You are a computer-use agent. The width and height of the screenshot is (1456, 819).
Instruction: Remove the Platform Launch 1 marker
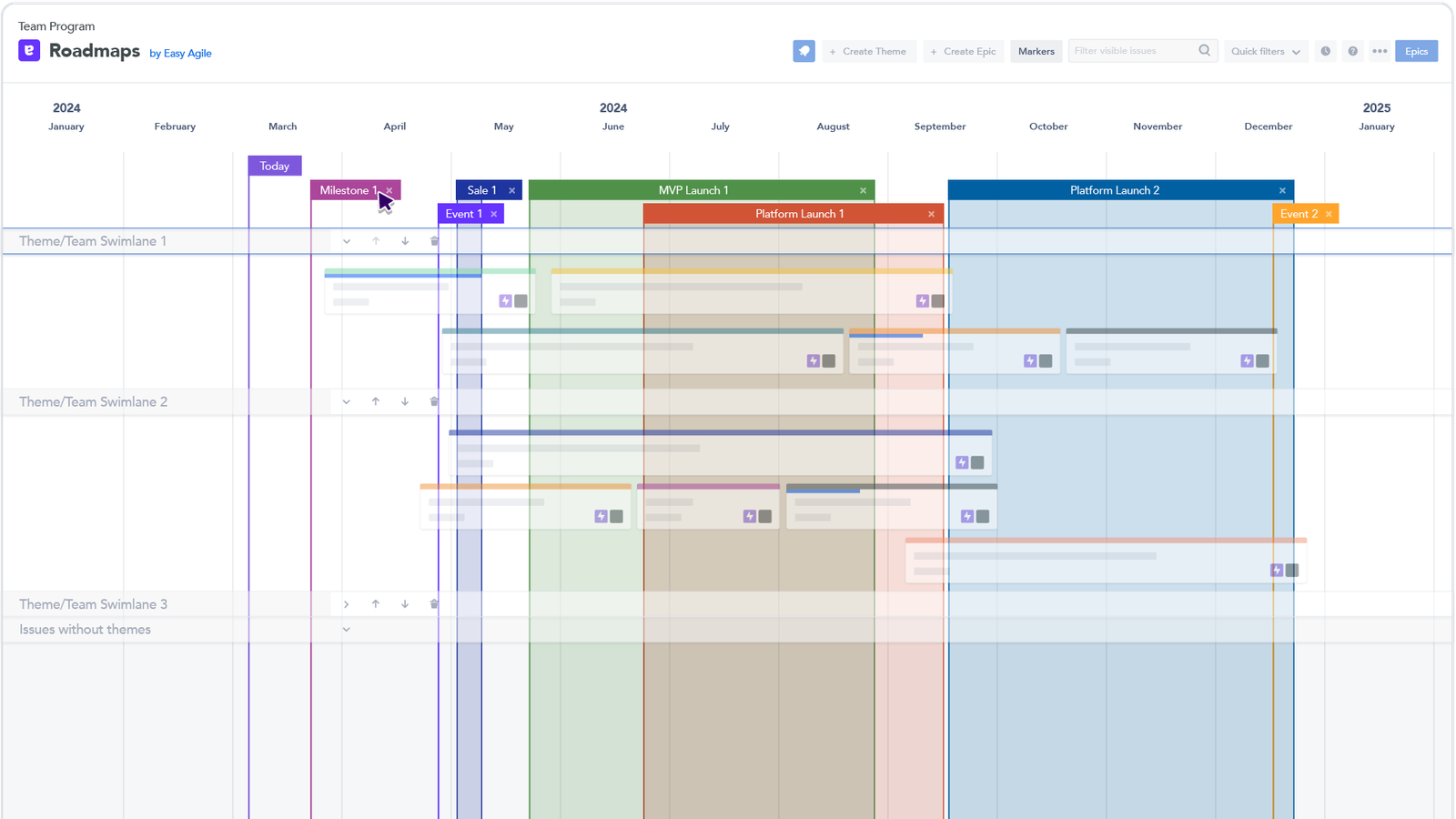pos(932,214)
